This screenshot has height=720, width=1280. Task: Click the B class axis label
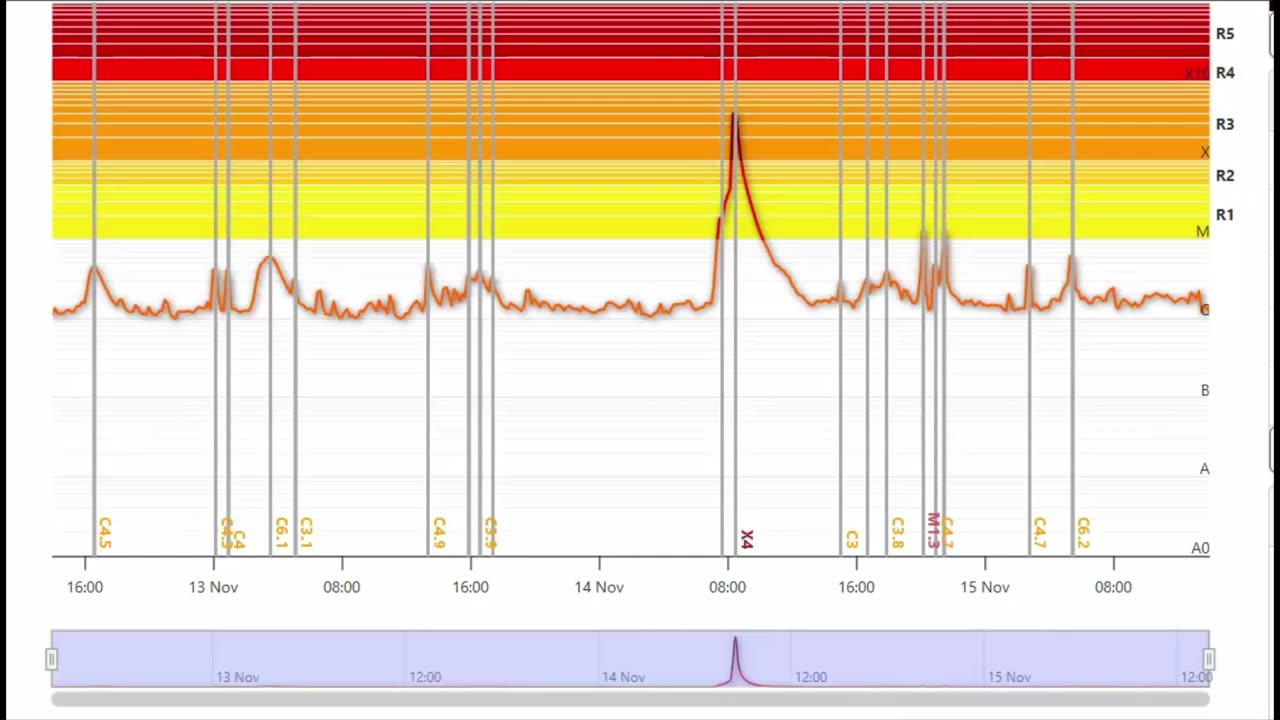(1204, 390)
